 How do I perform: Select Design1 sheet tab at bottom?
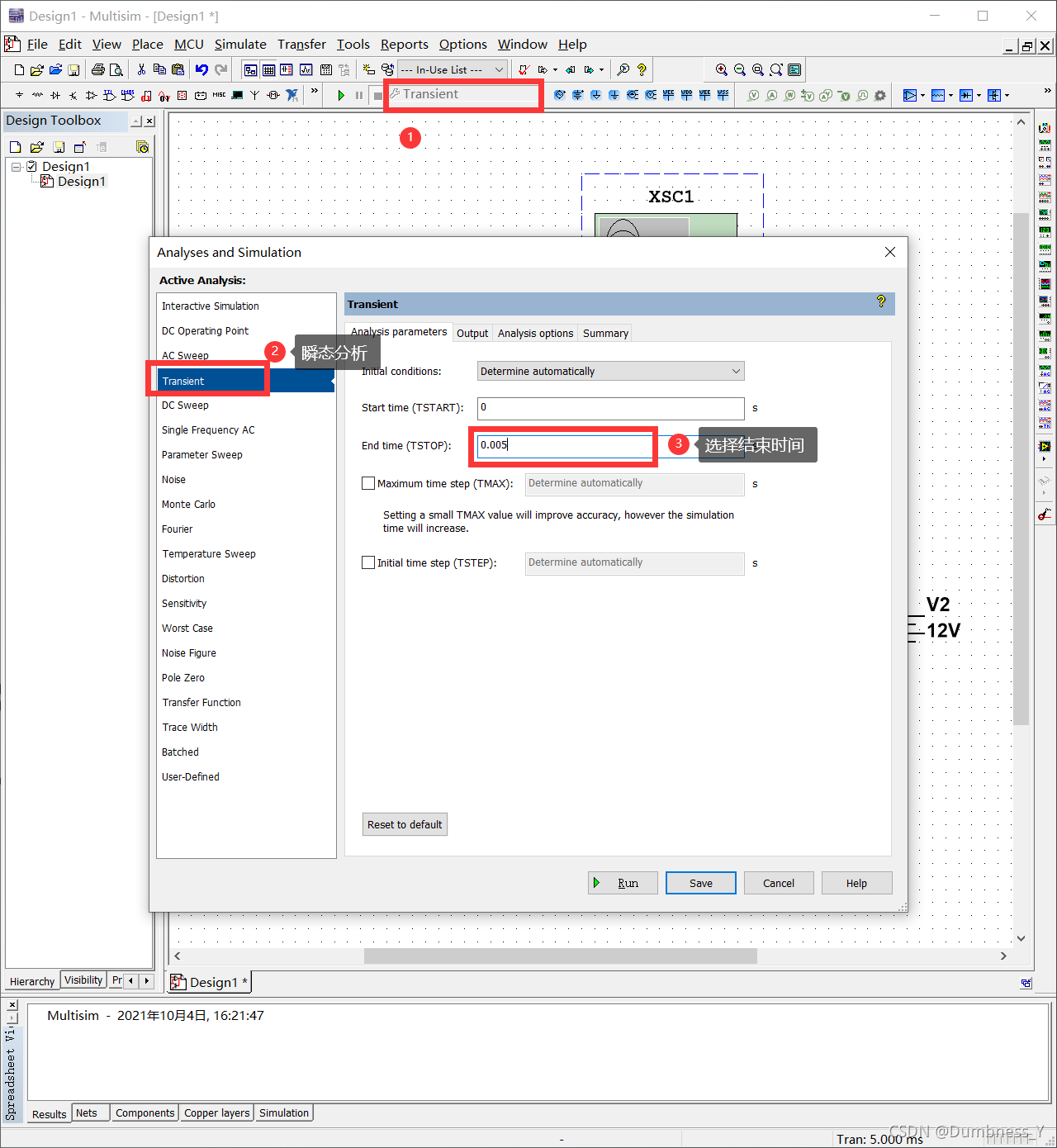coord(210,982)
